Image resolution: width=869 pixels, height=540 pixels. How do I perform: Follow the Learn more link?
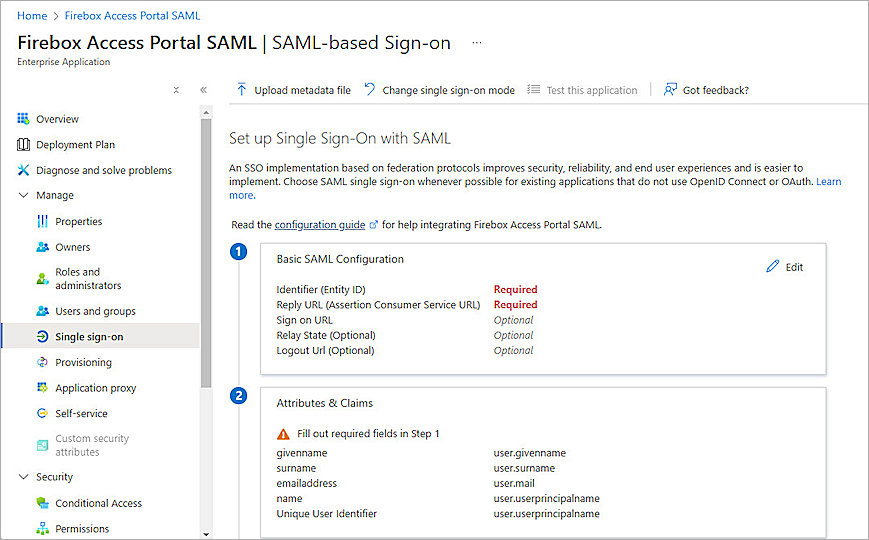click(829, 181)
